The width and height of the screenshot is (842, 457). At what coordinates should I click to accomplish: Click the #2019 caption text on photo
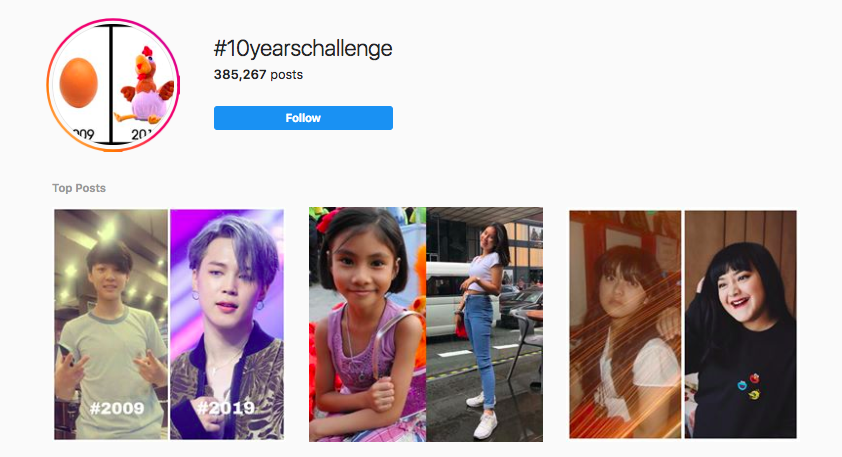[225, 408]
